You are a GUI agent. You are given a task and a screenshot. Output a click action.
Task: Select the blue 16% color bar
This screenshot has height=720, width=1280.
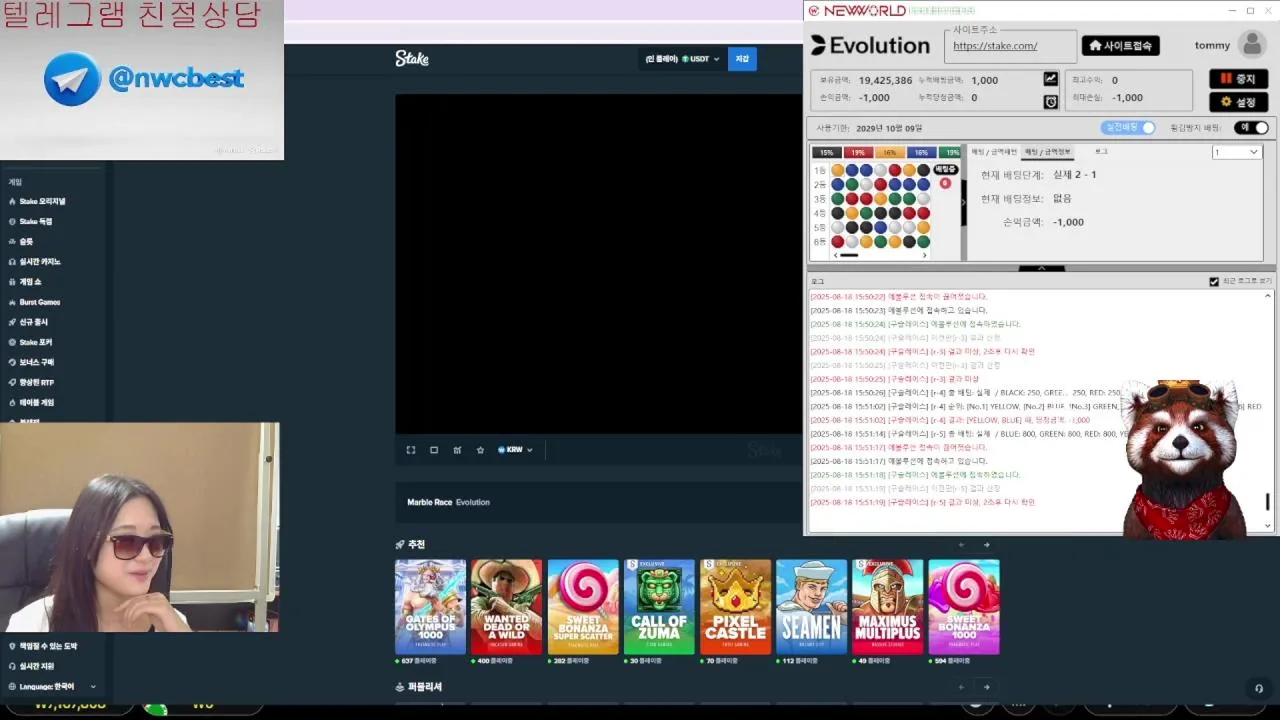[920, 153]
